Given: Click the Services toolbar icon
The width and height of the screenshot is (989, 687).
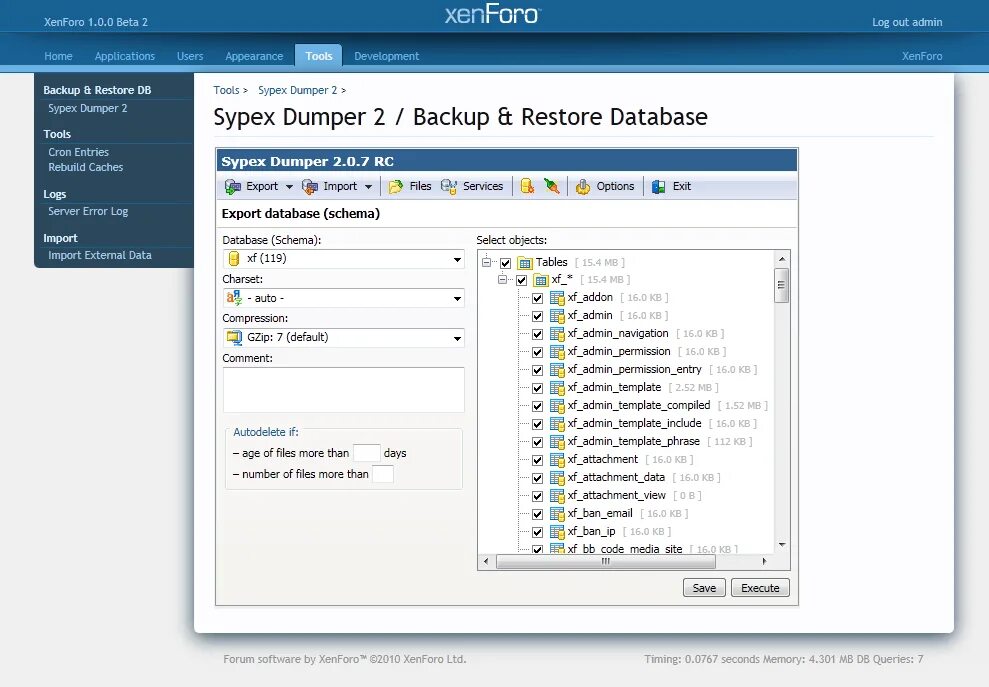Looking at the screenshot, I should coord(448,187).
